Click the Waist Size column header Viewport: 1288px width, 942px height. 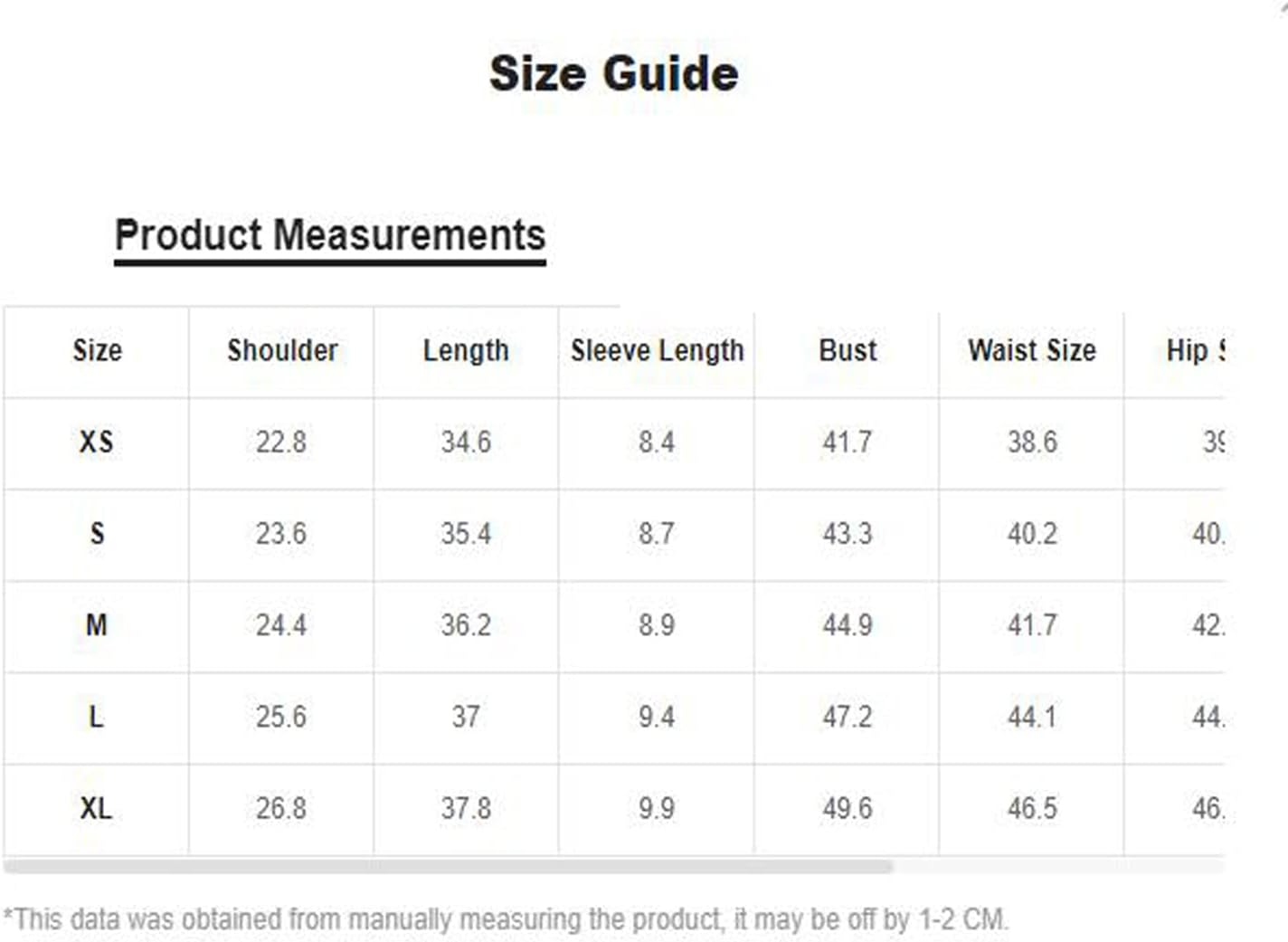pyautogui.click(x=1032, y=350)
